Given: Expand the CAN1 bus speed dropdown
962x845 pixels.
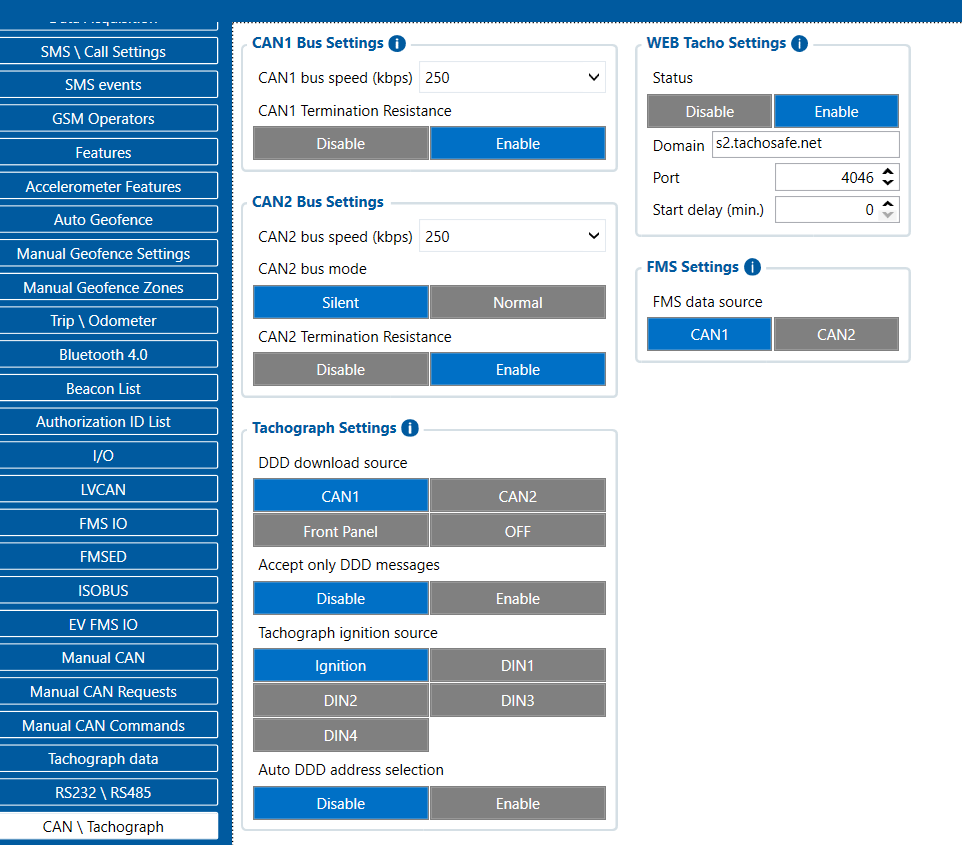Looking at the screenshot, I should 512,77.
